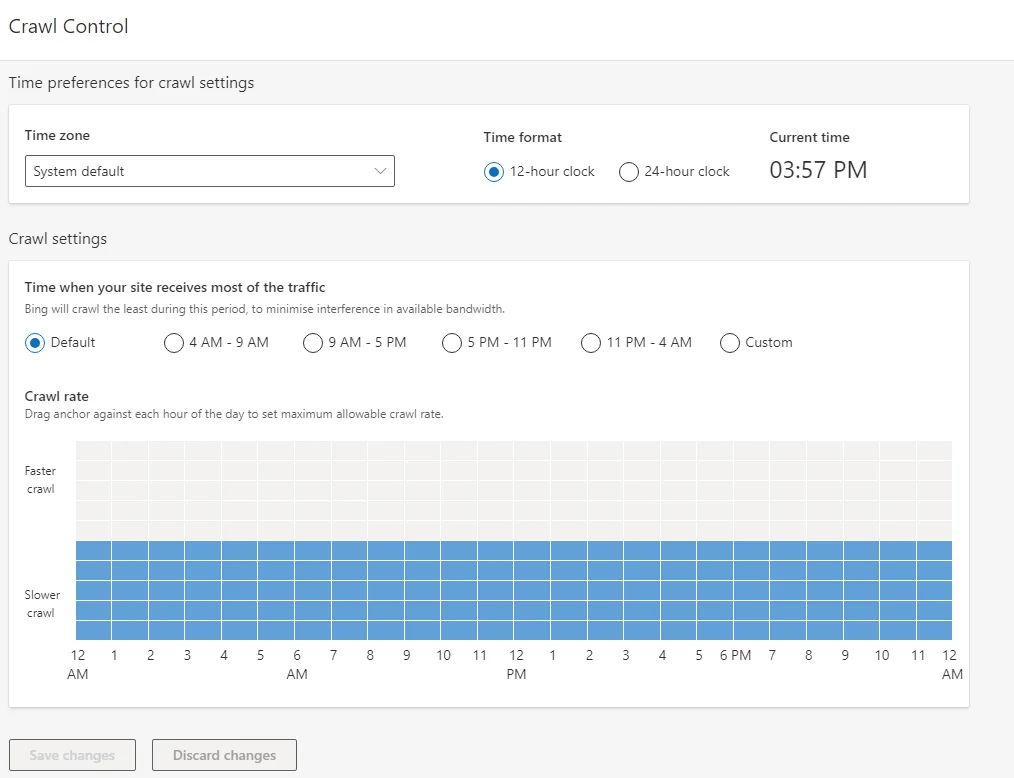Viewport: 1014px width, 778px height.
Task: Click the 12 PM label on chart axis
Action: 516,665
